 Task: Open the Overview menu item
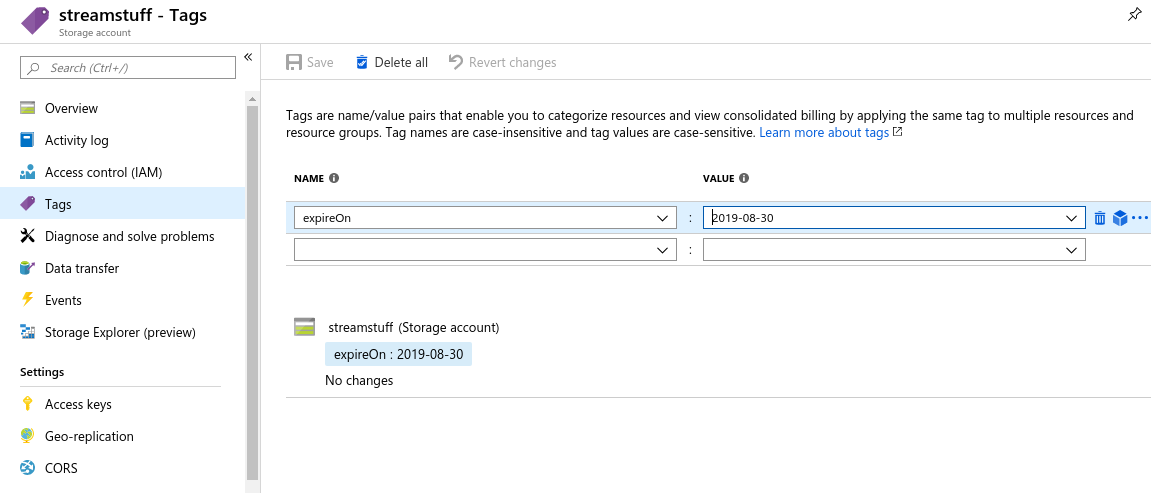point(123,108)
